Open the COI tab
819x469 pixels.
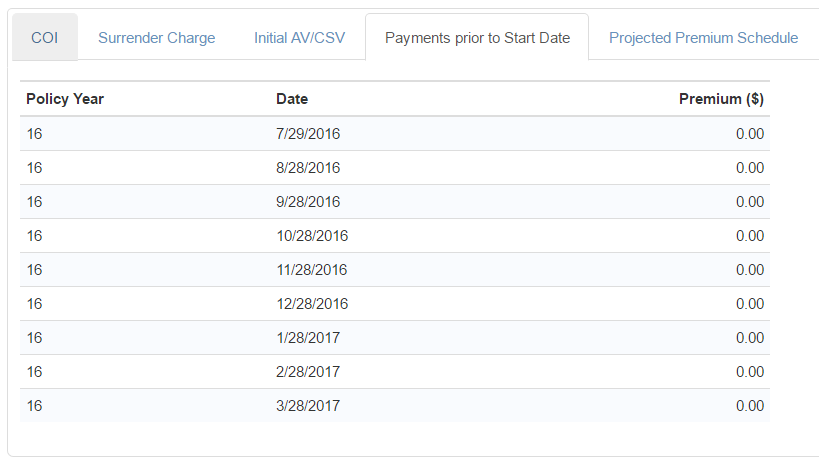(44, 38)
